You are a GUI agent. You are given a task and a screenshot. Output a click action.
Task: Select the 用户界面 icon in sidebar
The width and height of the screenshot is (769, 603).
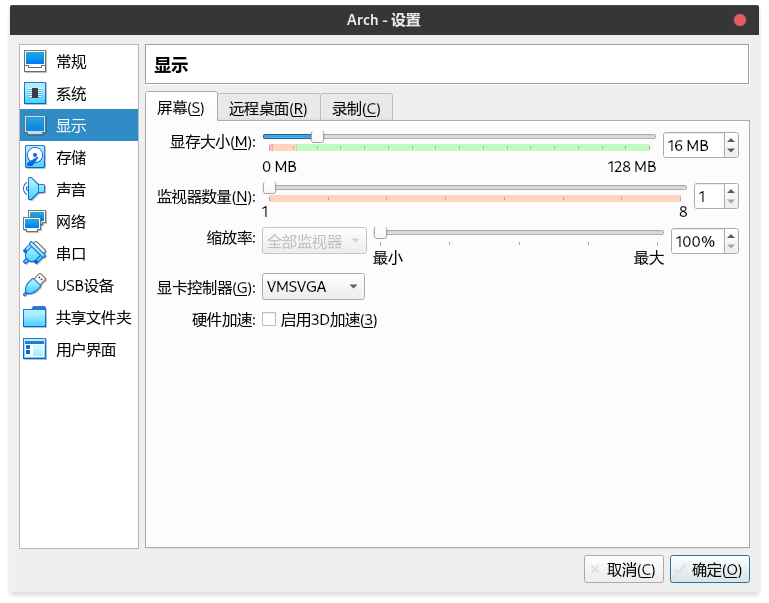[35, 349]
